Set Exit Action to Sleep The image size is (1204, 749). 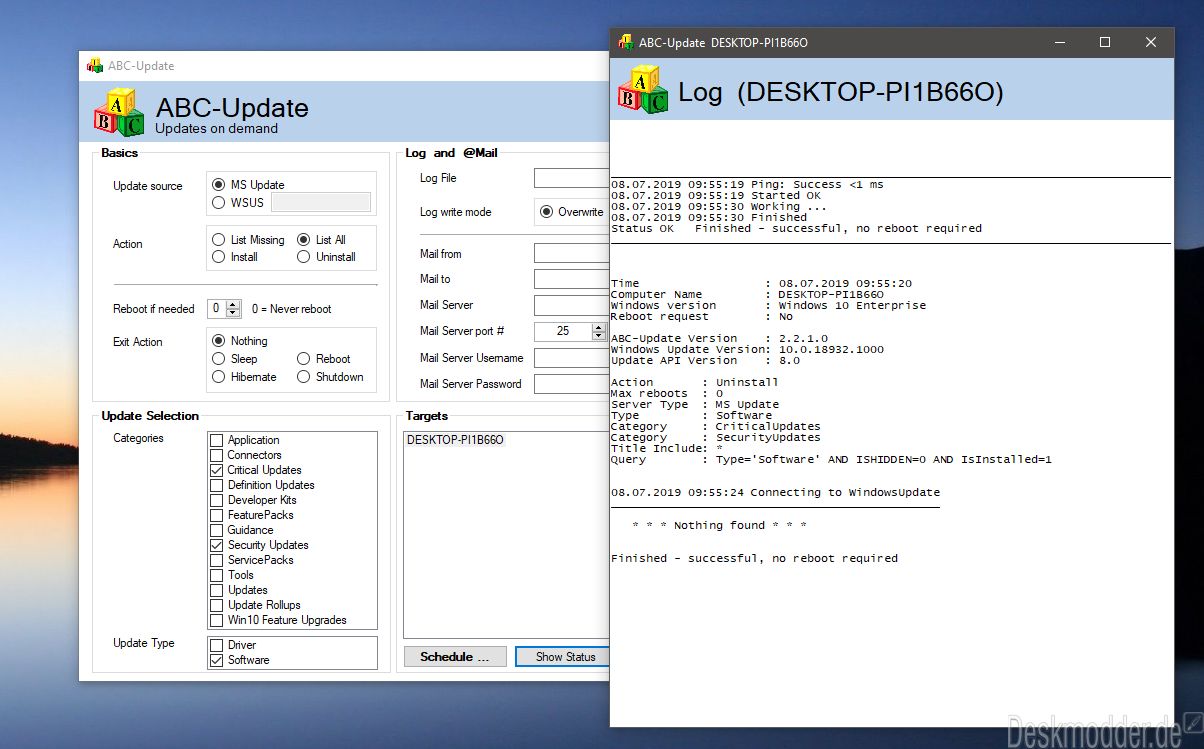tap(218, 359)
